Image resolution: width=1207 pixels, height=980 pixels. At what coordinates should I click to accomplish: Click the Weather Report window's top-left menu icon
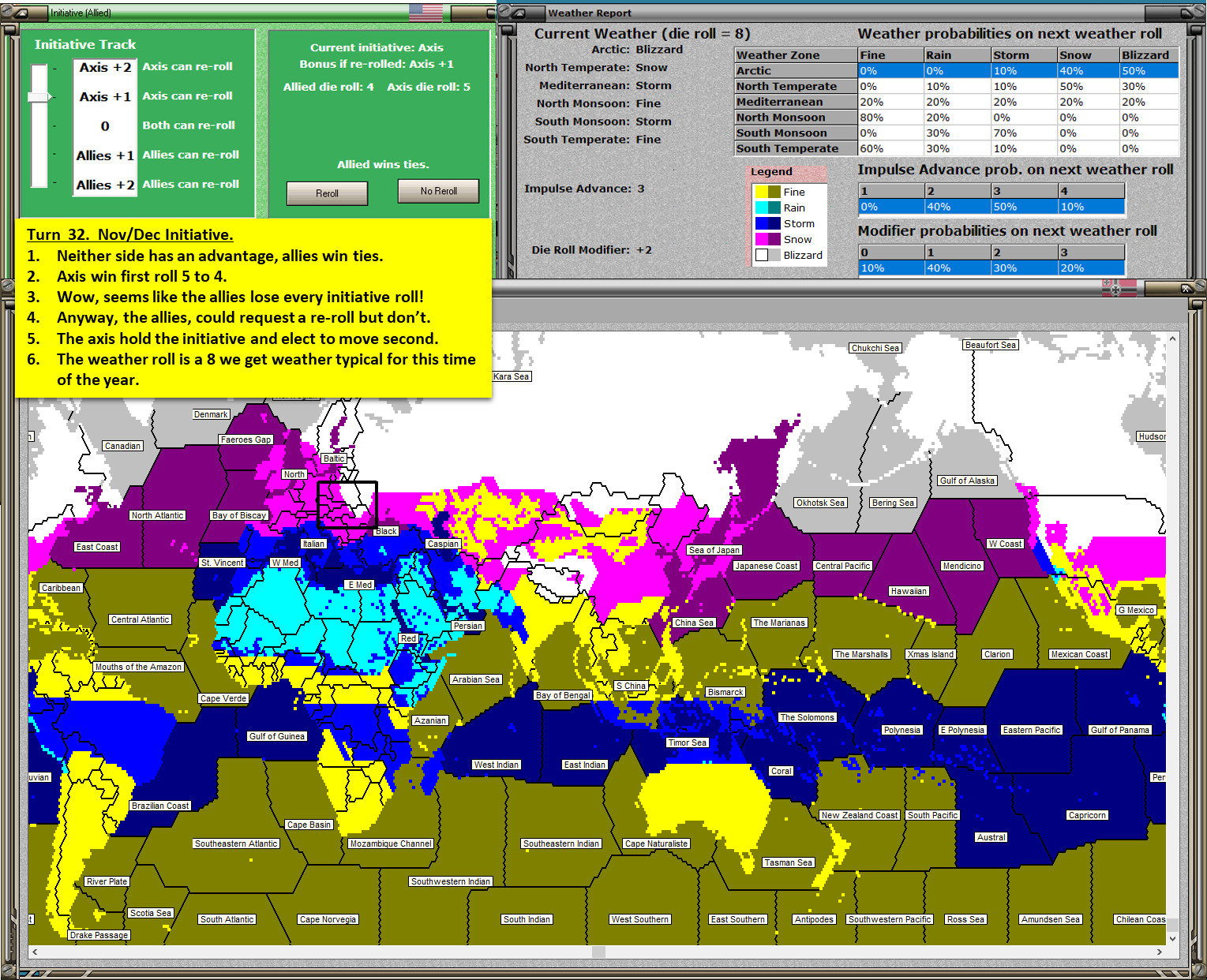pos(522,13)
